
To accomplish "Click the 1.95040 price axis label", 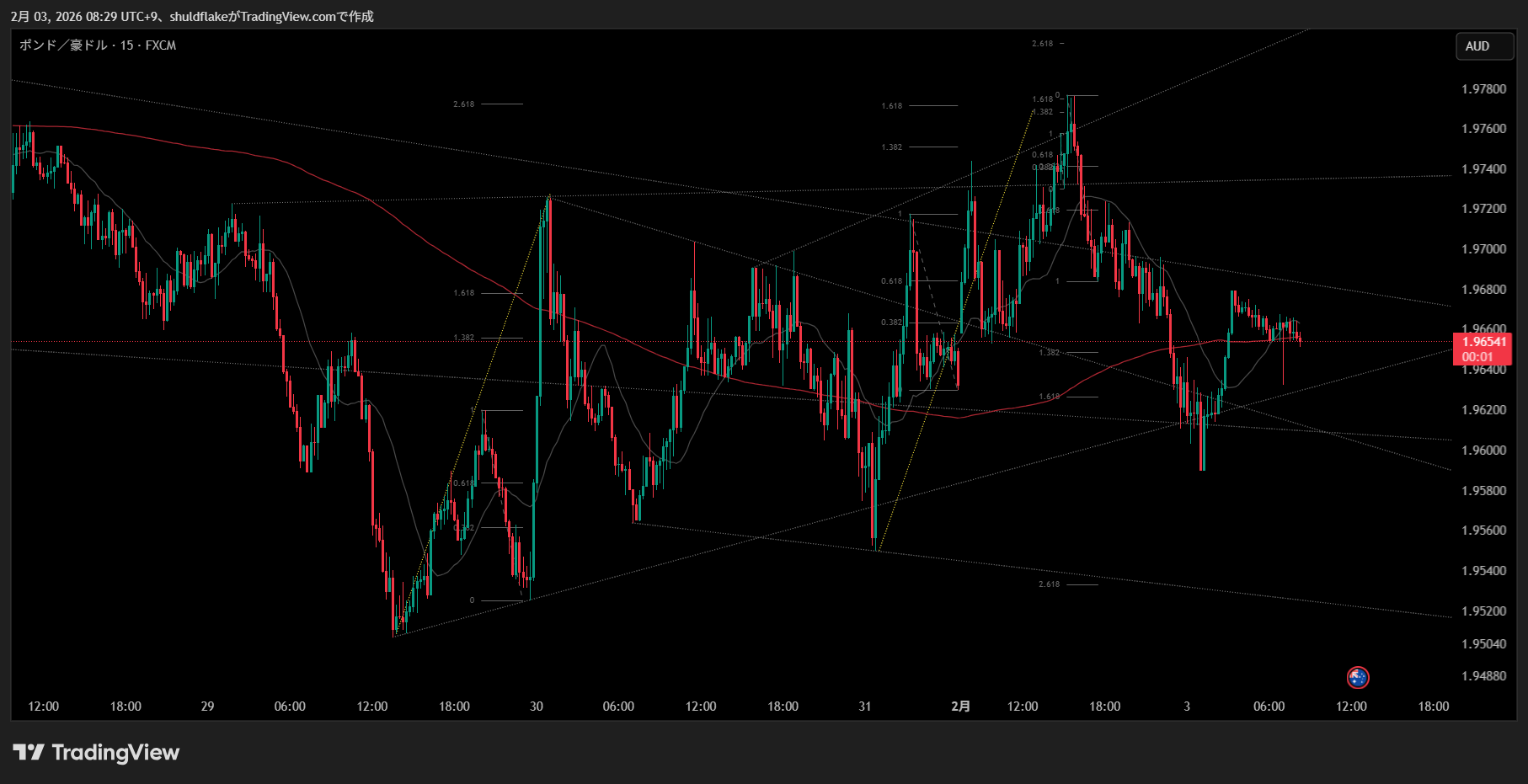I will pyautogui.click(x=1483, y=644).
